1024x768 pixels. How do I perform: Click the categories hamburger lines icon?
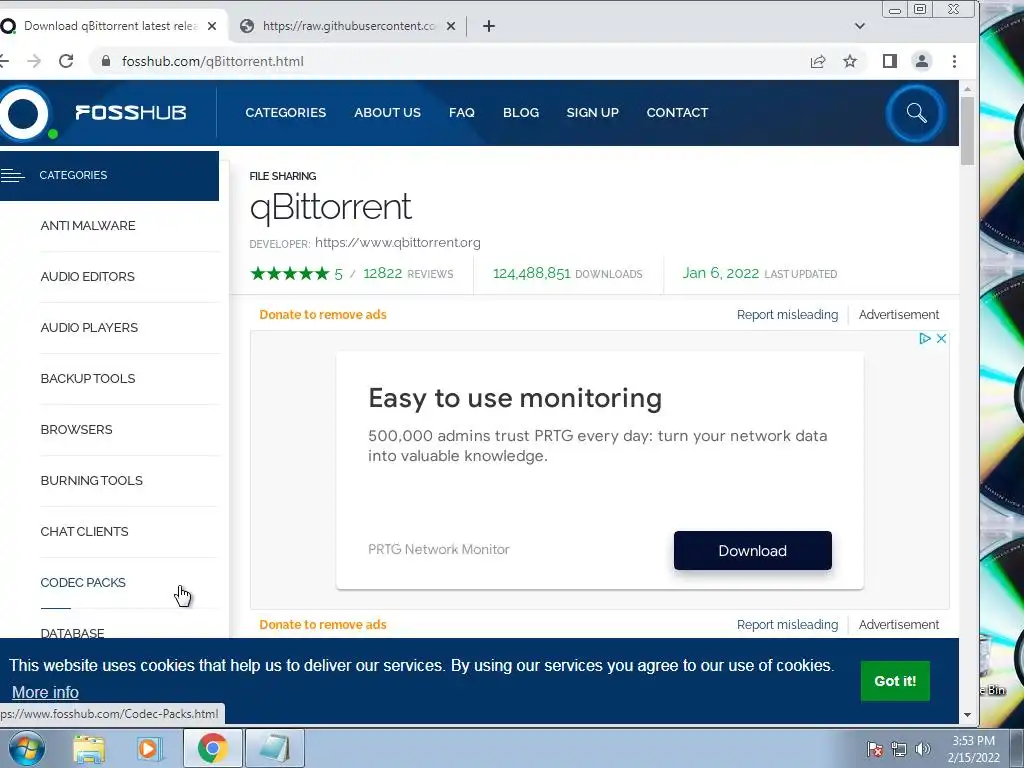(x=12, y=175)
